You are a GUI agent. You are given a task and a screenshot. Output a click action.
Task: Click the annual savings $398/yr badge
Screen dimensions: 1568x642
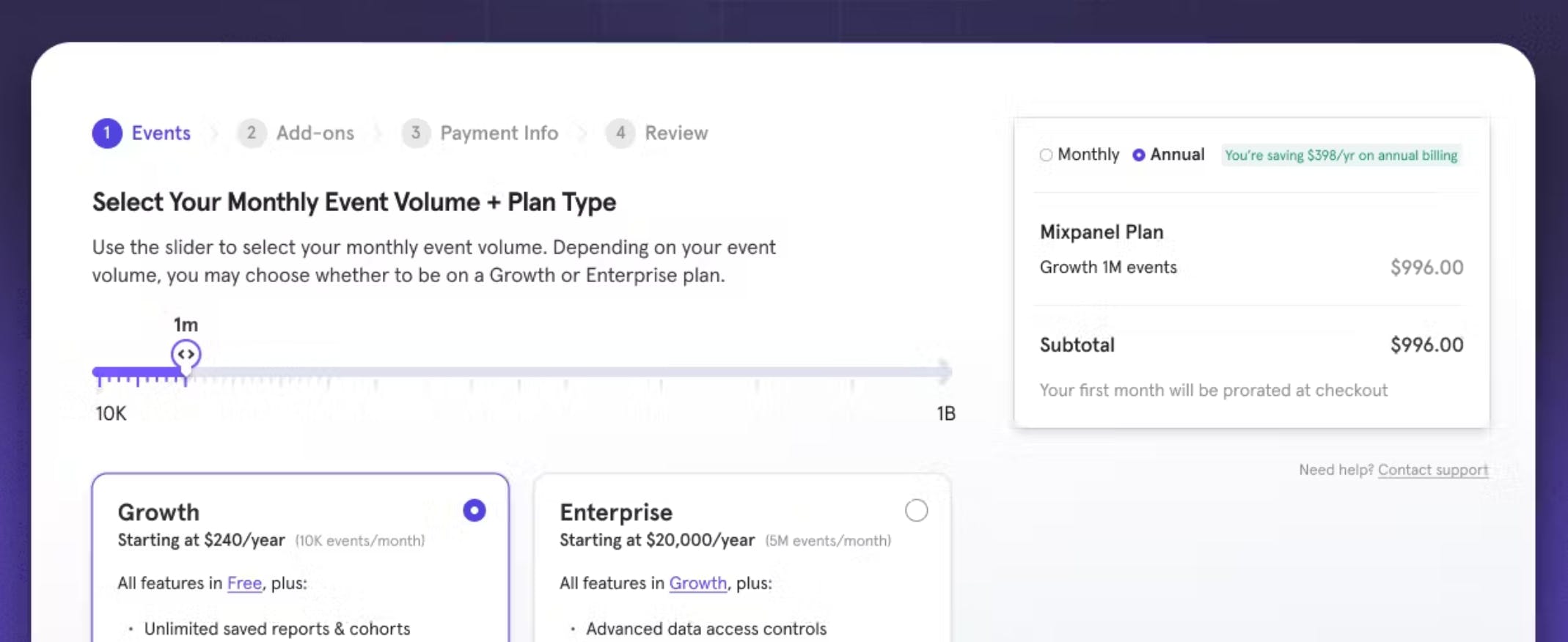click(x=1341, y=155)
